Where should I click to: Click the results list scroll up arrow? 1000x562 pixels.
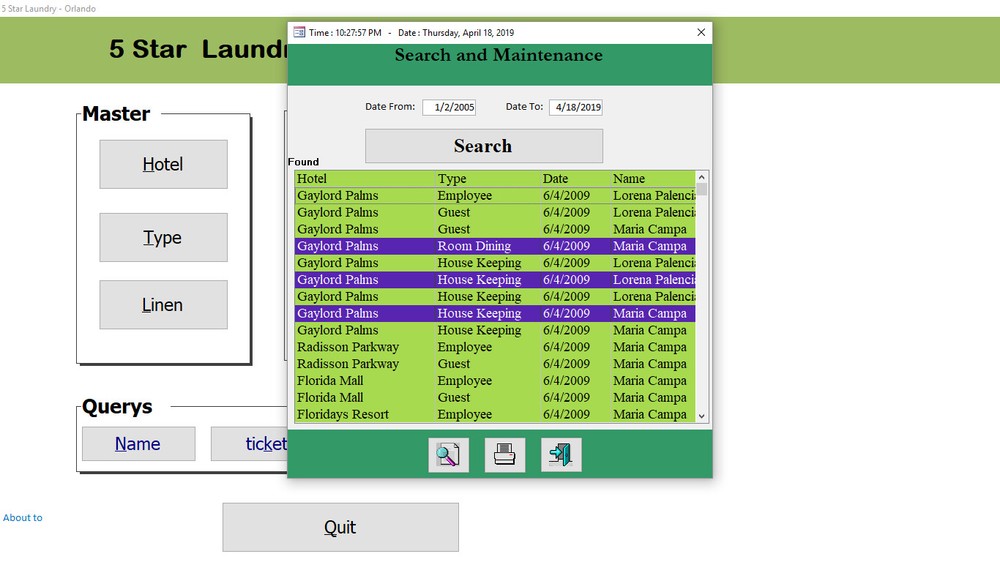702,177
